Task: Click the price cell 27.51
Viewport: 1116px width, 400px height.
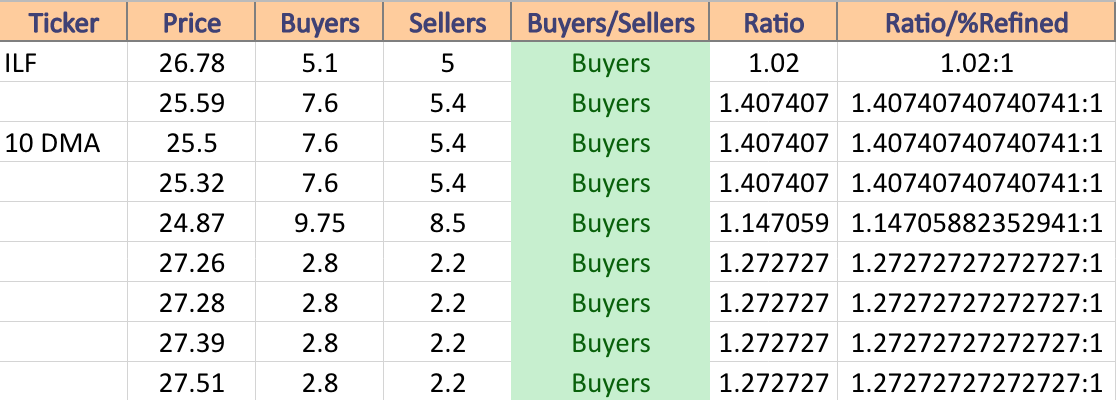Action: [192, 382]
